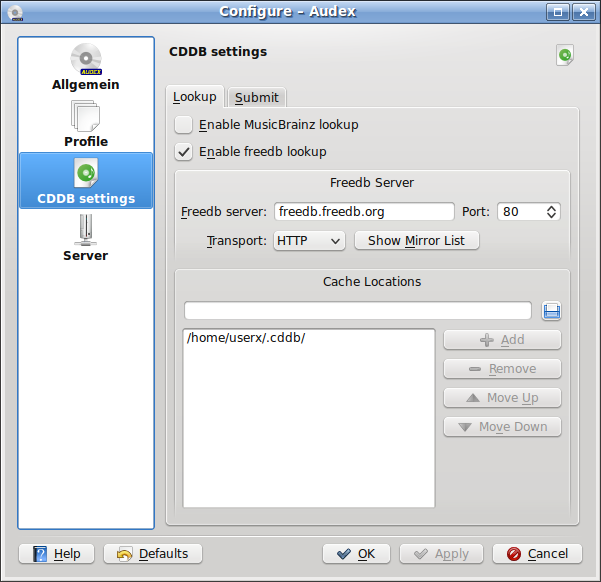Open the Transport HTTP dropdown
The image size is (601, 582).
(x=309, y=241)
